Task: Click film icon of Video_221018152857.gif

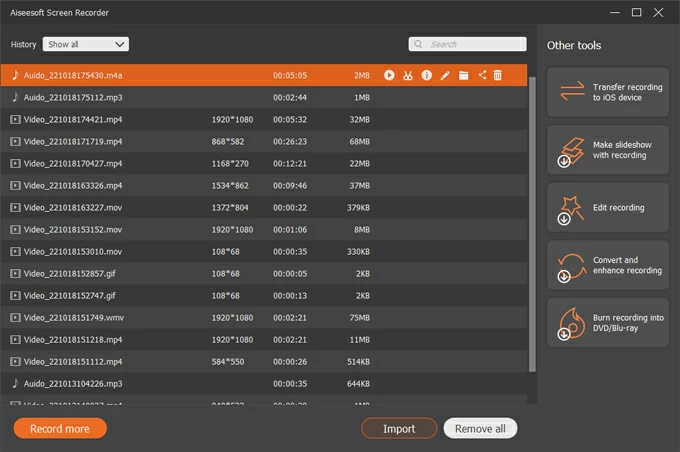Action: (x=16, y=274)
